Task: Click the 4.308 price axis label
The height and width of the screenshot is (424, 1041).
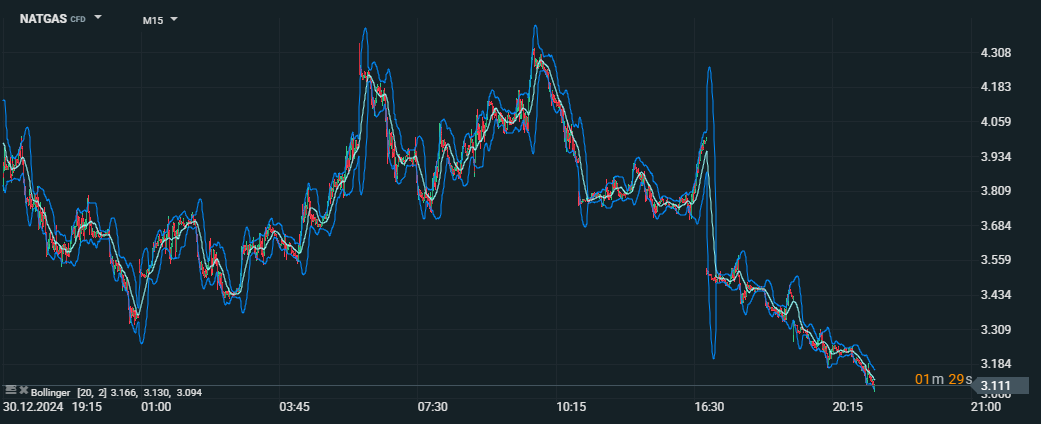Action: pyautogui.click(x=995, y=52)
